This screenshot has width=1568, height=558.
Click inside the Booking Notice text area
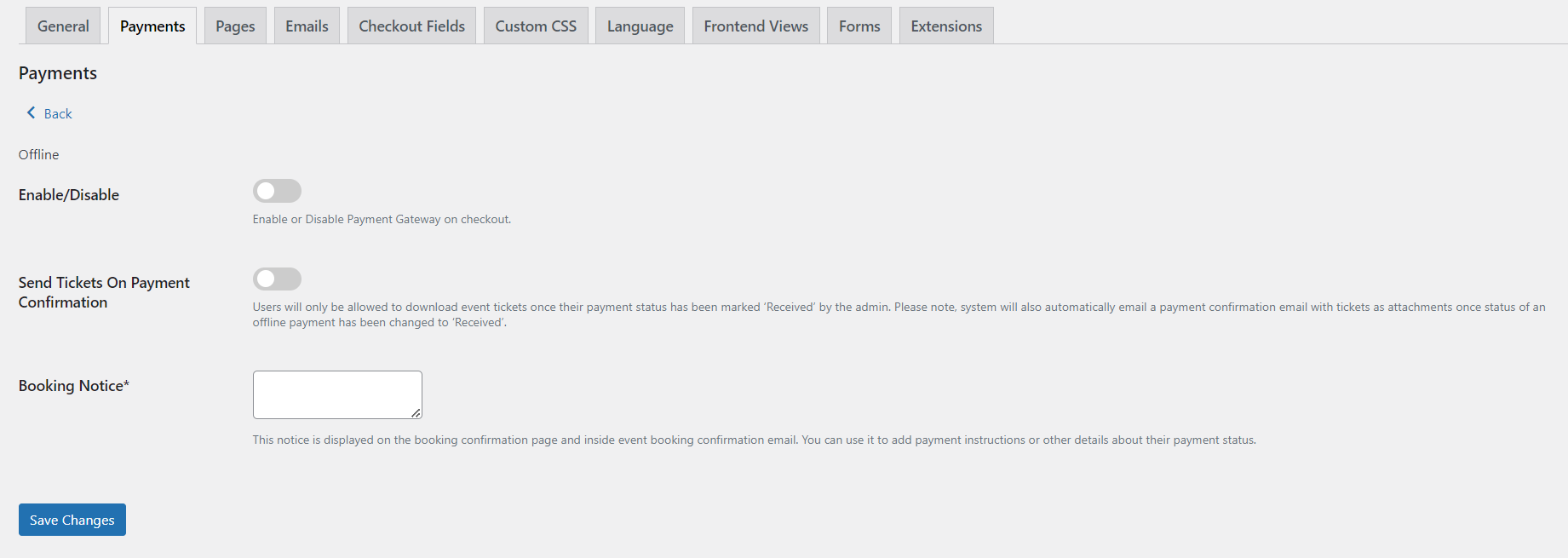tap(337, 394)
